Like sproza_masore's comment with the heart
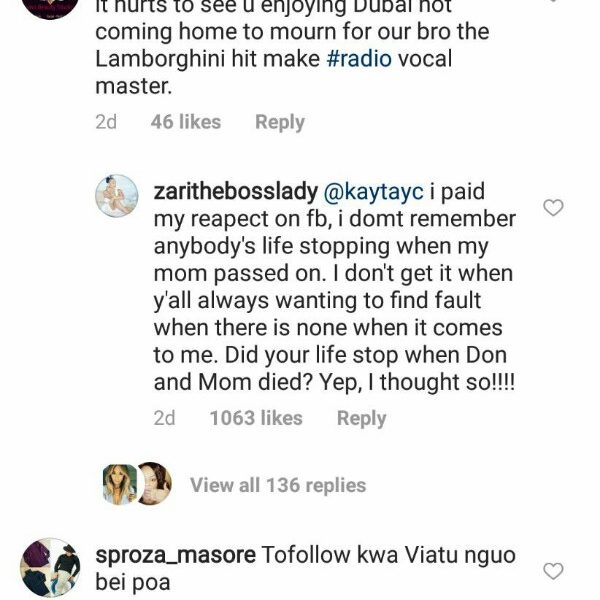 pos(553,570)
